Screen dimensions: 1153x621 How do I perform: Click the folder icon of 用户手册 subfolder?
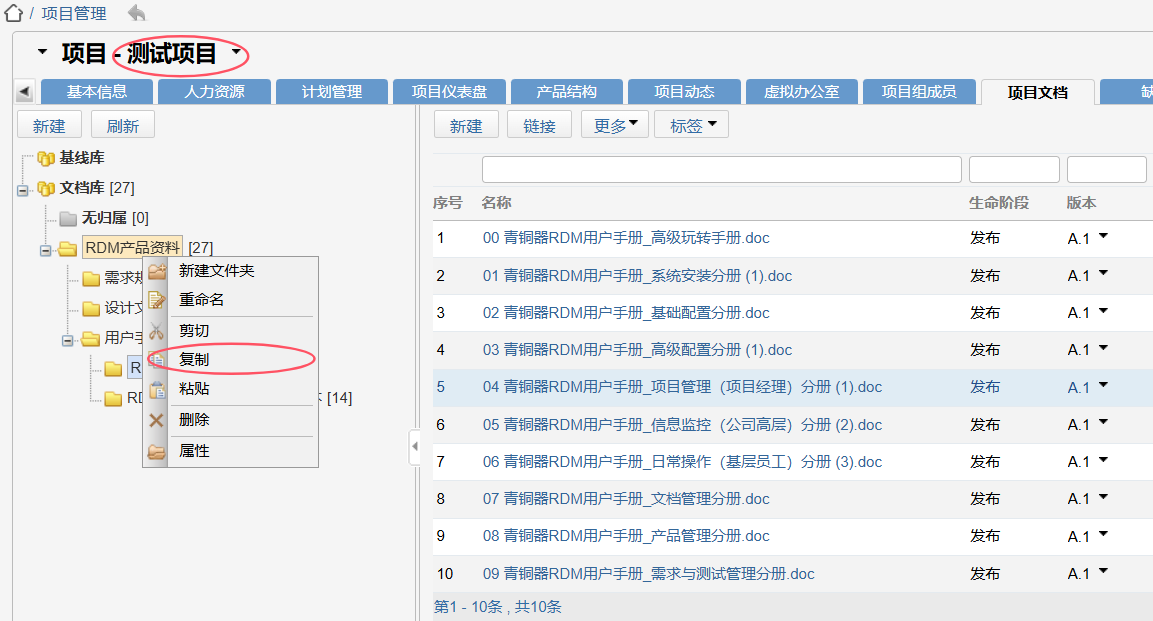pos(91,338)
